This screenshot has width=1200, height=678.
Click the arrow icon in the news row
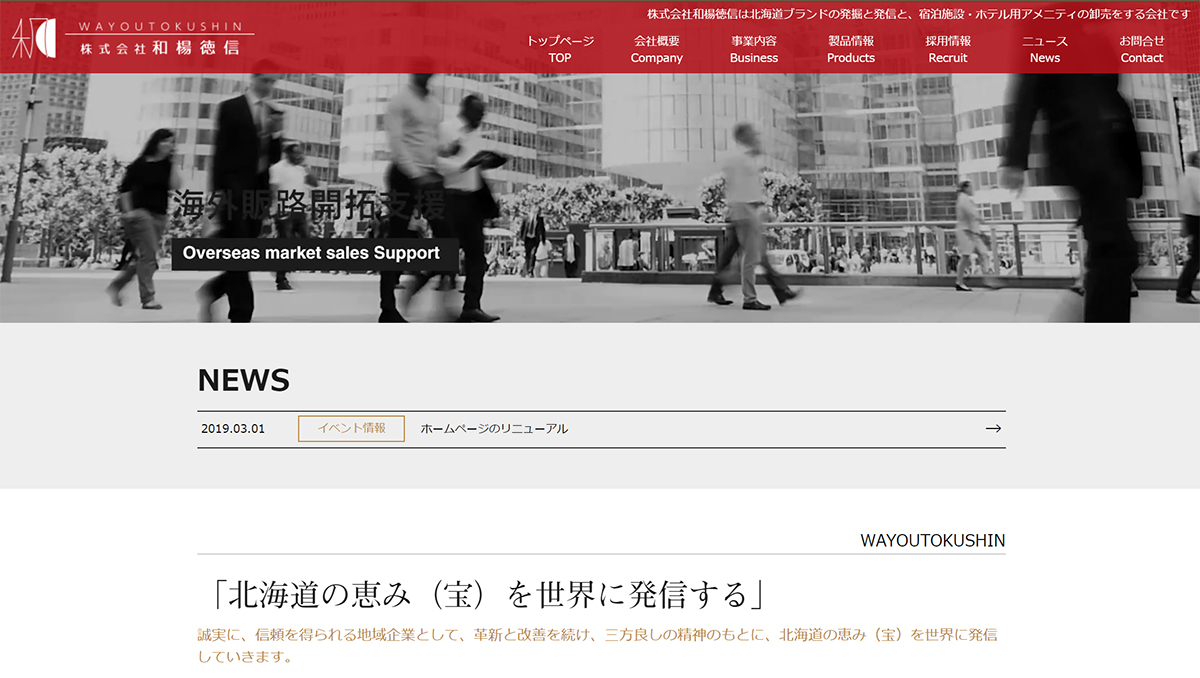coord(992,429)
